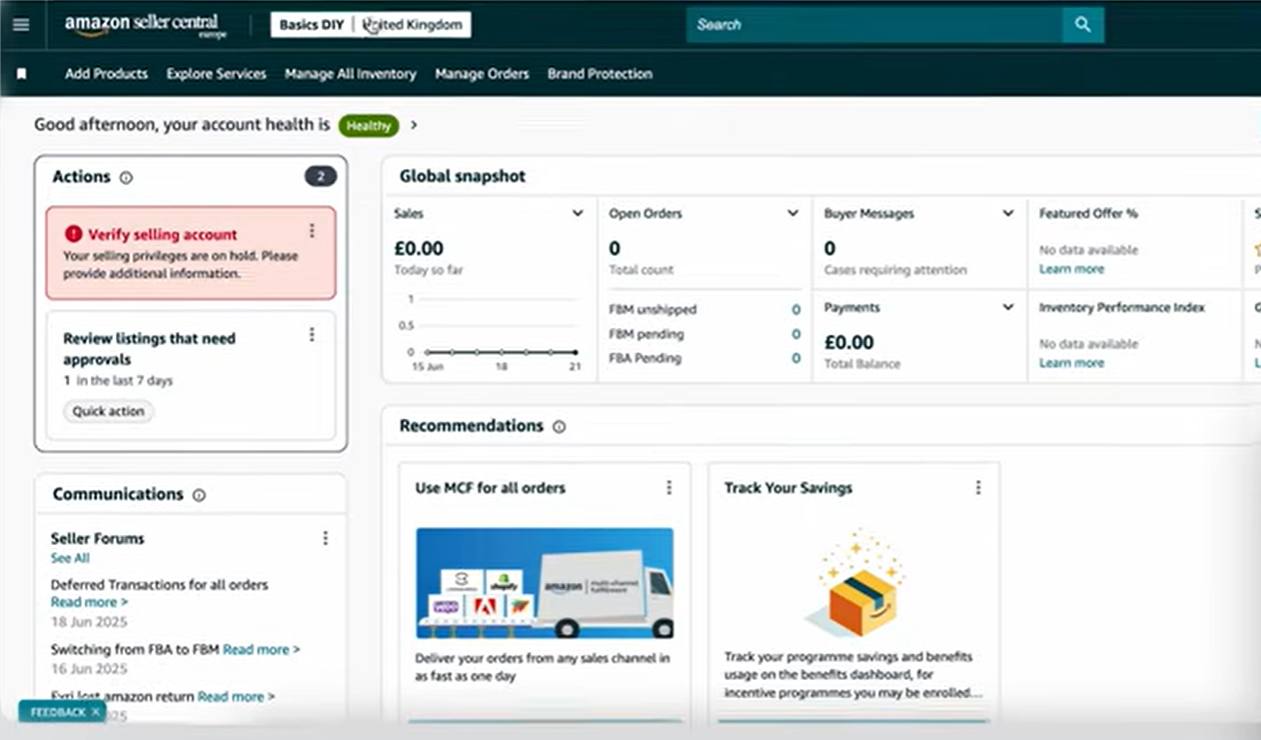Click Read more for Evri lost amazon return
Screen dimensions: 1261x740
click(236, 697)
